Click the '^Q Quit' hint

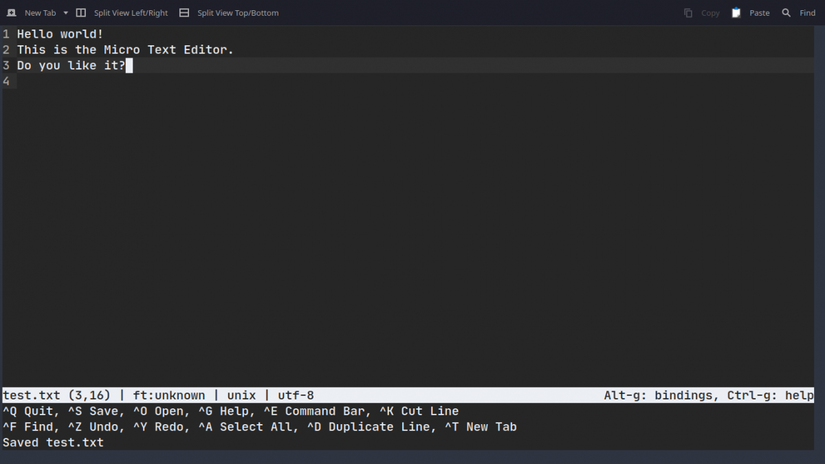pyautogui.click(x=28, y=411)
